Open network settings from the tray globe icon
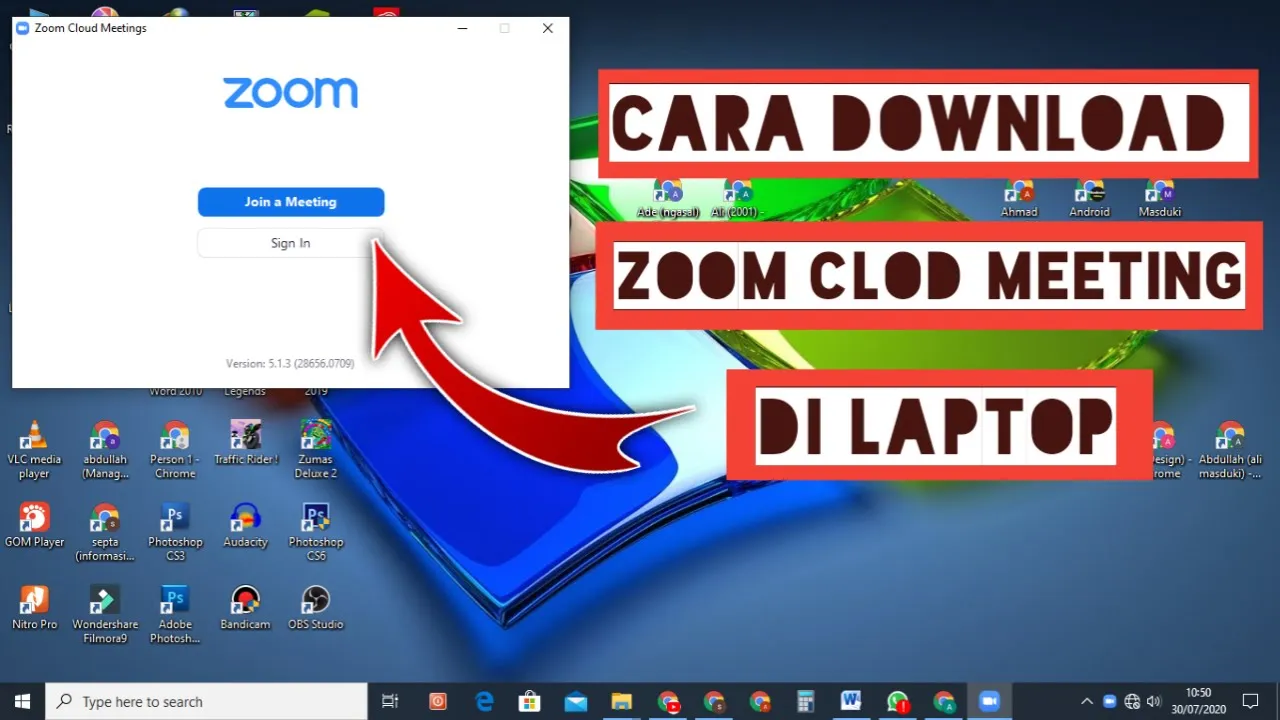1280x720 pixels. [x=1132, y=701]
